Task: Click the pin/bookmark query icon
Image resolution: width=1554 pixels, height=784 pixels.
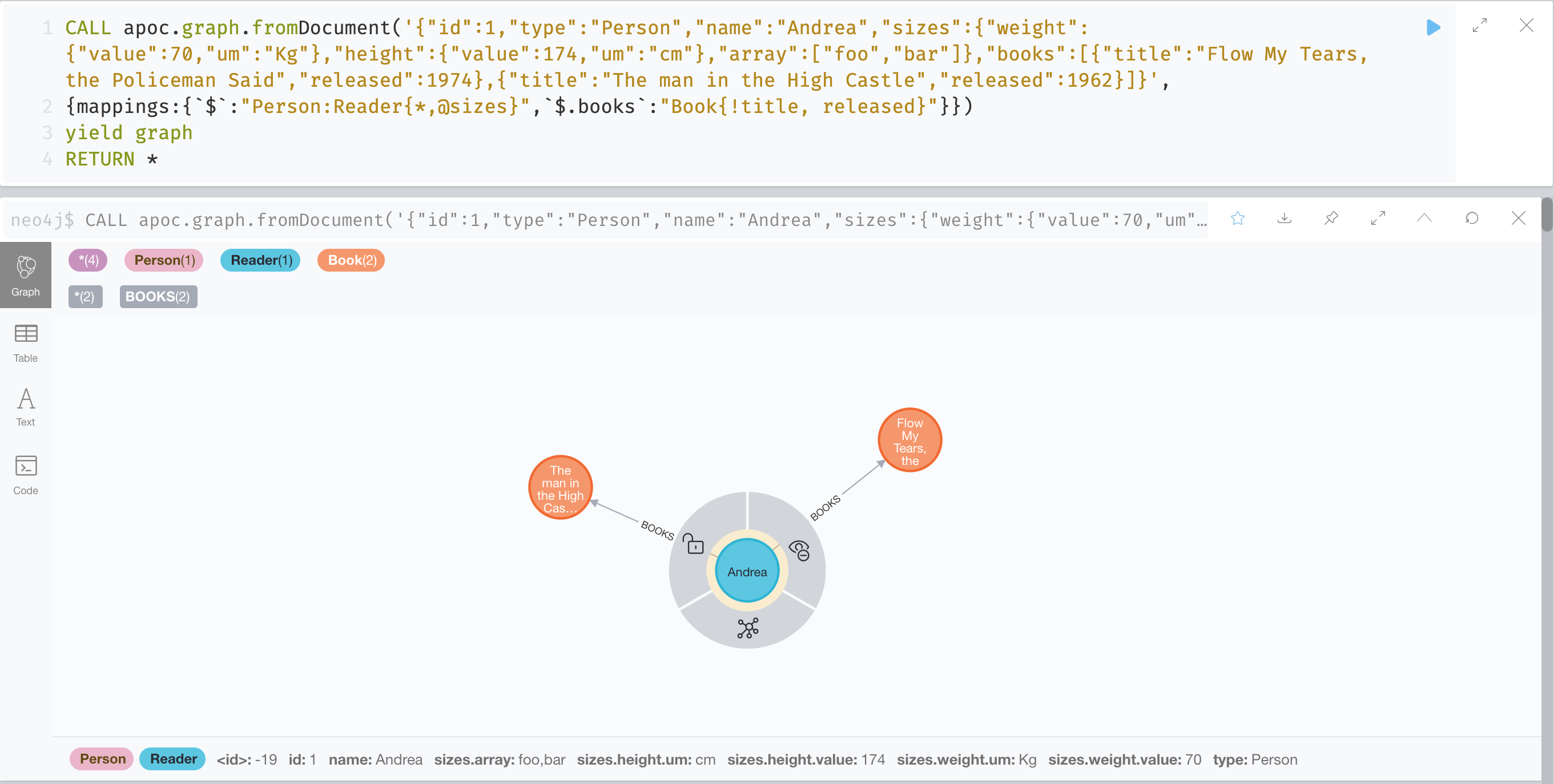Action: coord(1330,218)
